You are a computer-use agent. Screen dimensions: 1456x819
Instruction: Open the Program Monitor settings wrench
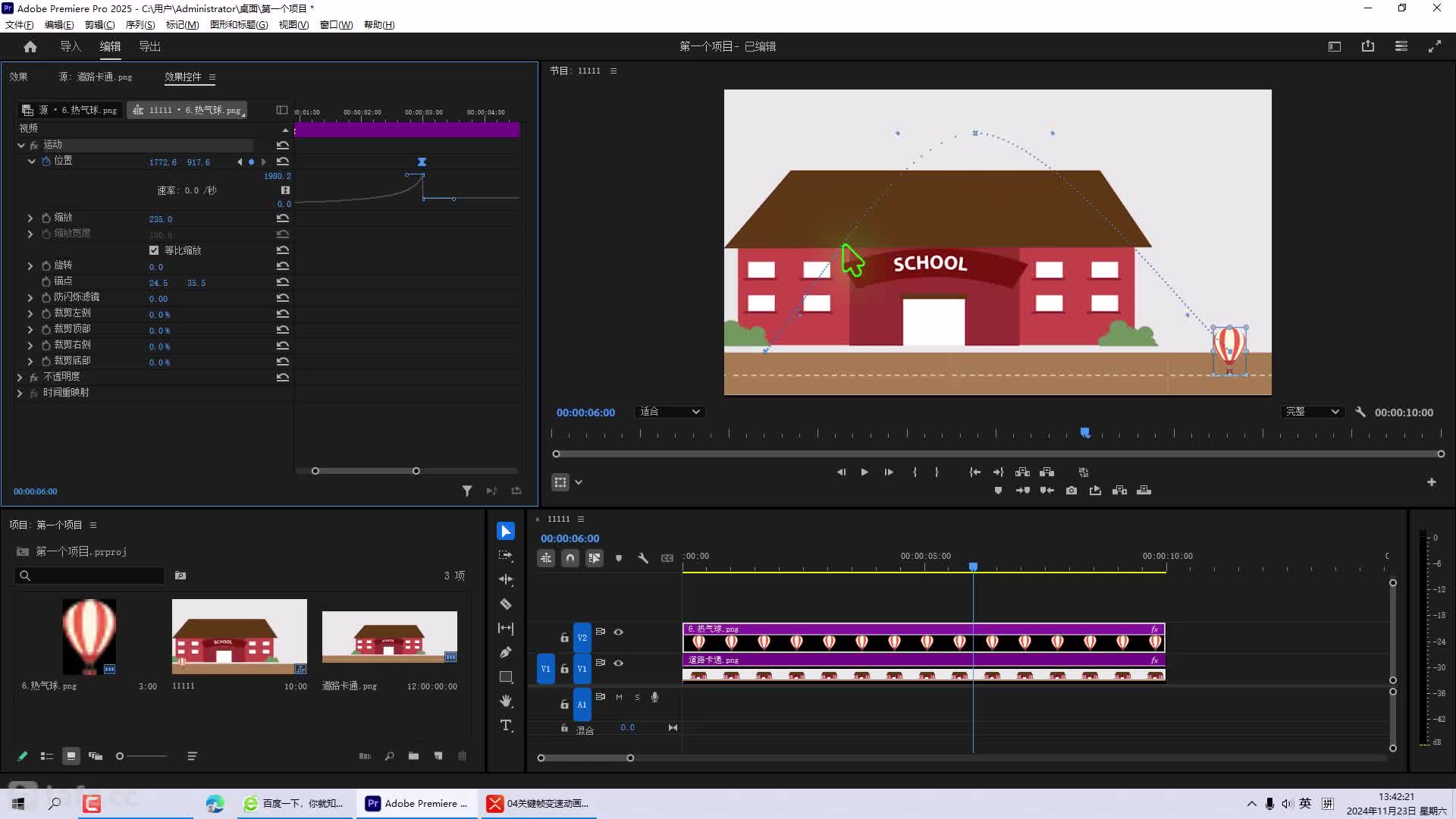[x=1360, y=412]
